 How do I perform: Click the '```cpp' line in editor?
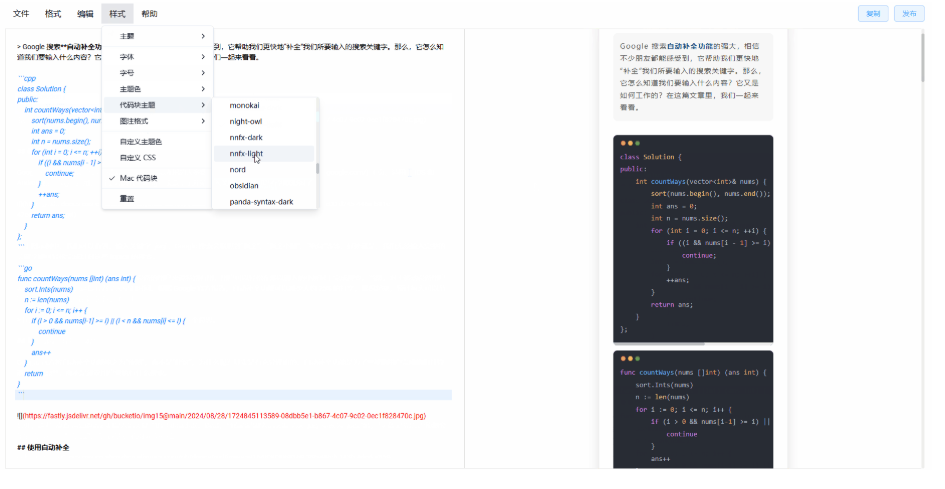coord(27,78)
